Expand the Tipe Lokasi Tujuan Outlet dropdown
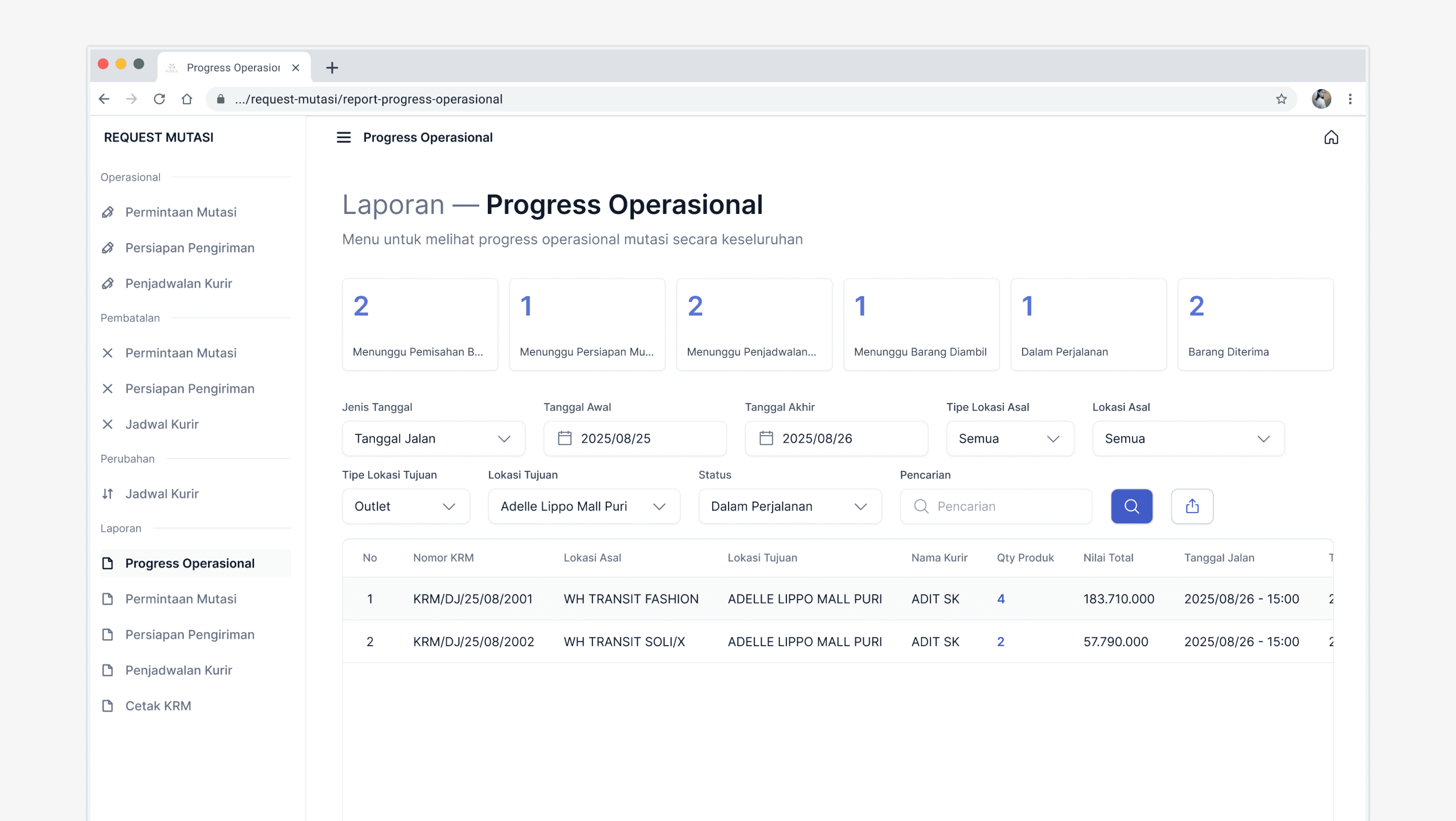 click(x=405, y=506)
